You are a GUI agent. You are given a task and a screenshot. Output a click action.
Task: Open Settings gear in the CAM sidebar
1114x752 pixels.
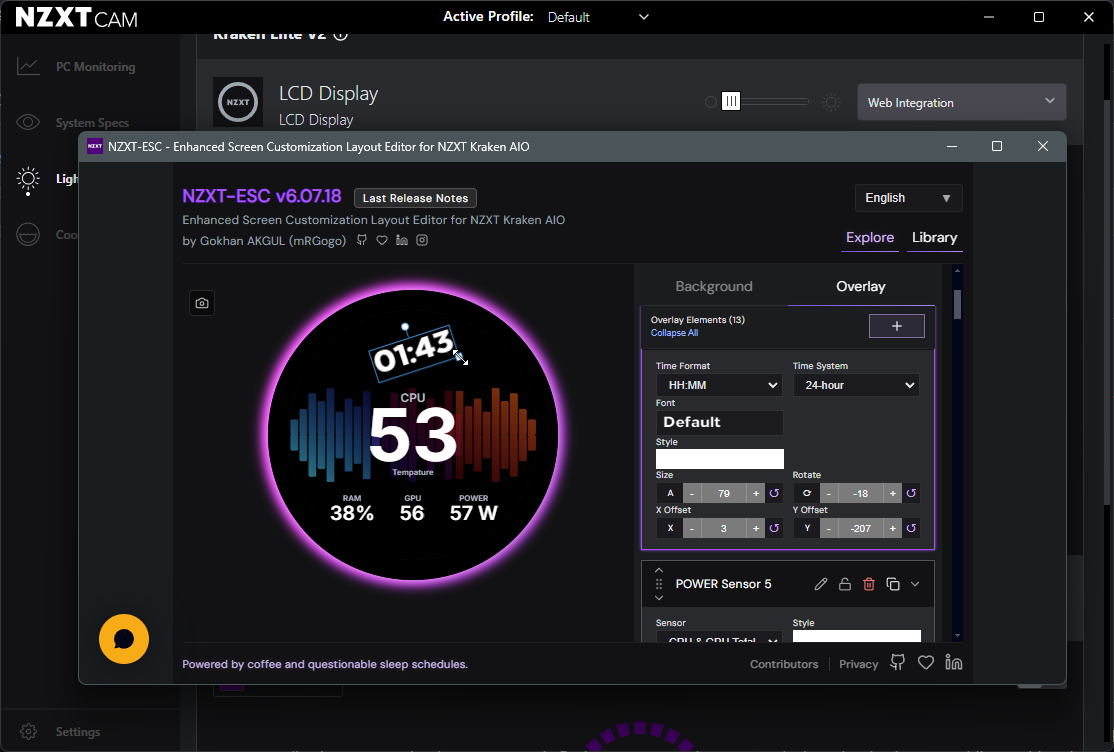click(28, 731)
